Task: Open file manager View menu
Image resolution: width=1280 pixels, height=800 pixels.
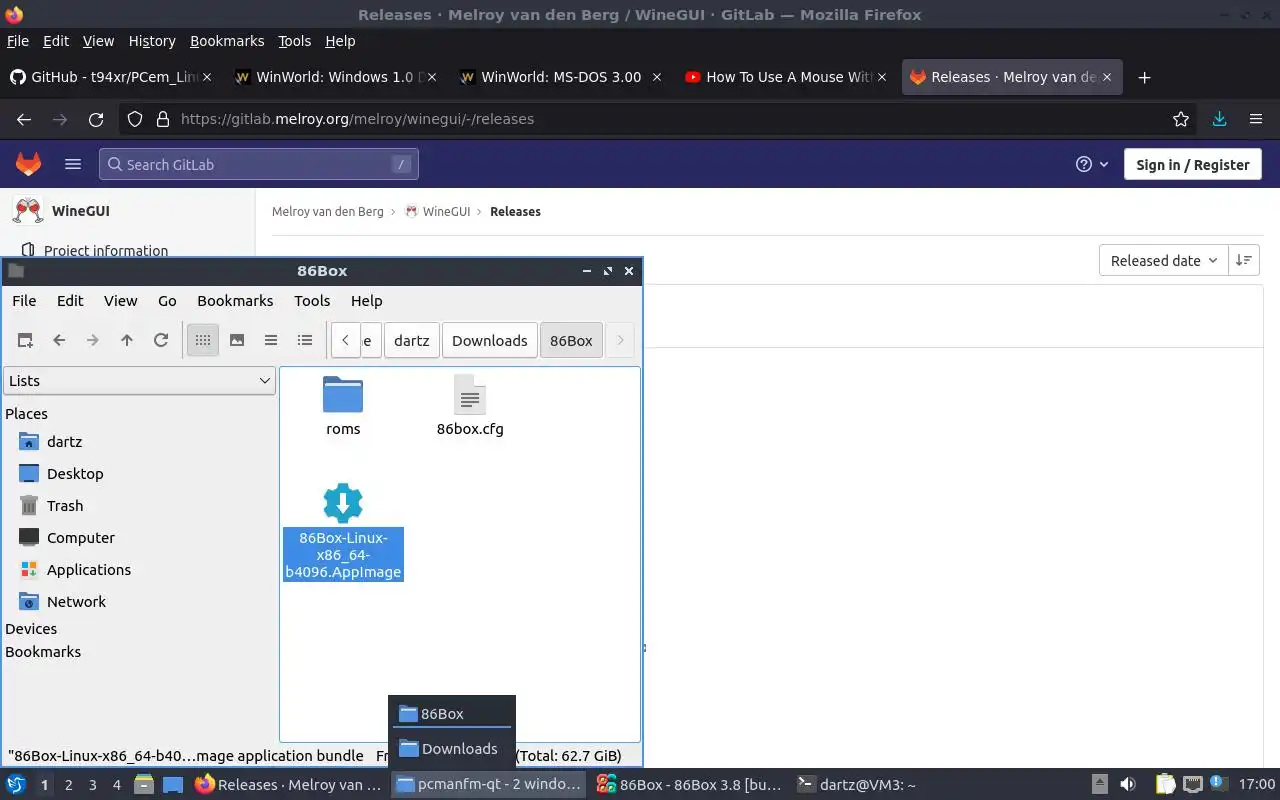Action: 120,300
